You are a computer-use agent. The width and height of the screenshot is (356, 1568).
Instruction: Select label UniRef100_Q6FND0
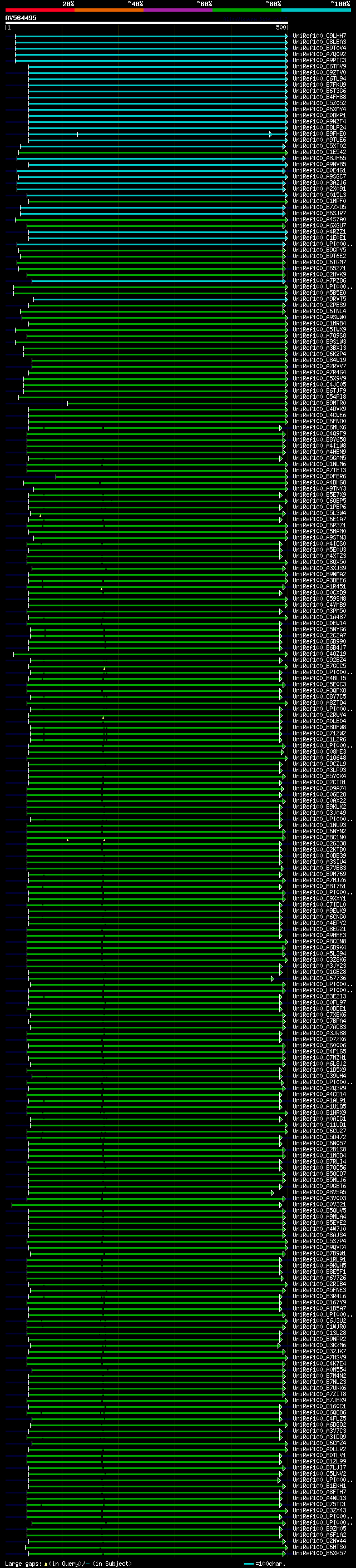pyautogui.click(x=319, y=421)
